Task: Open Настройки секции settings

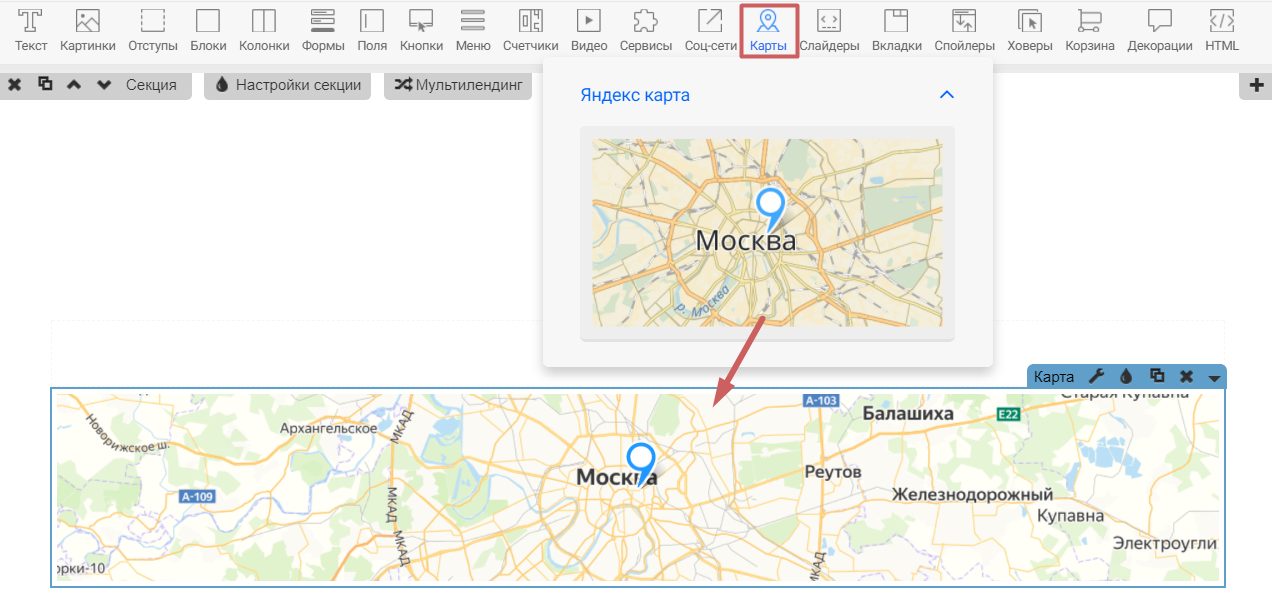Action: (287, 85)
